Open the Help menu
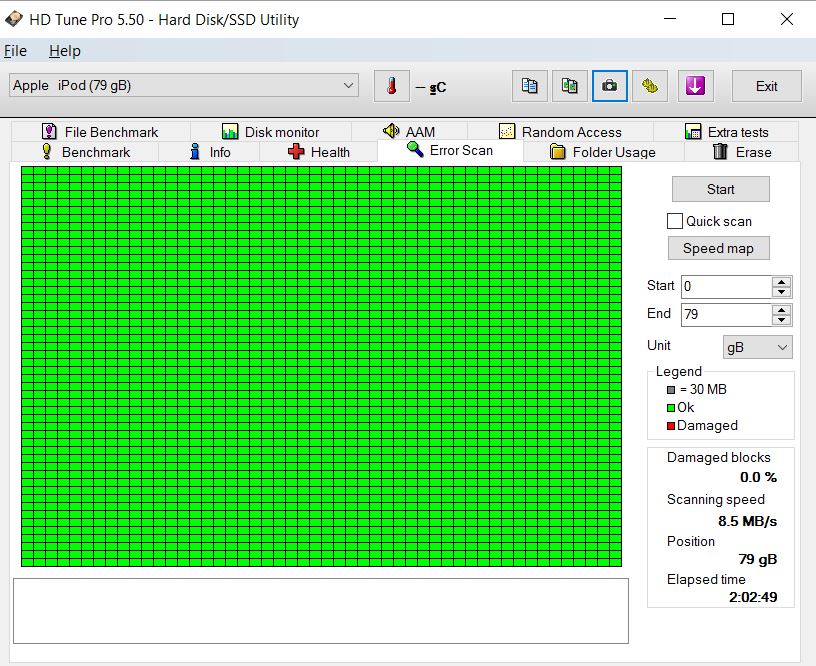Image resolution: width=816 pixels, height=666 pixels. 65,51
